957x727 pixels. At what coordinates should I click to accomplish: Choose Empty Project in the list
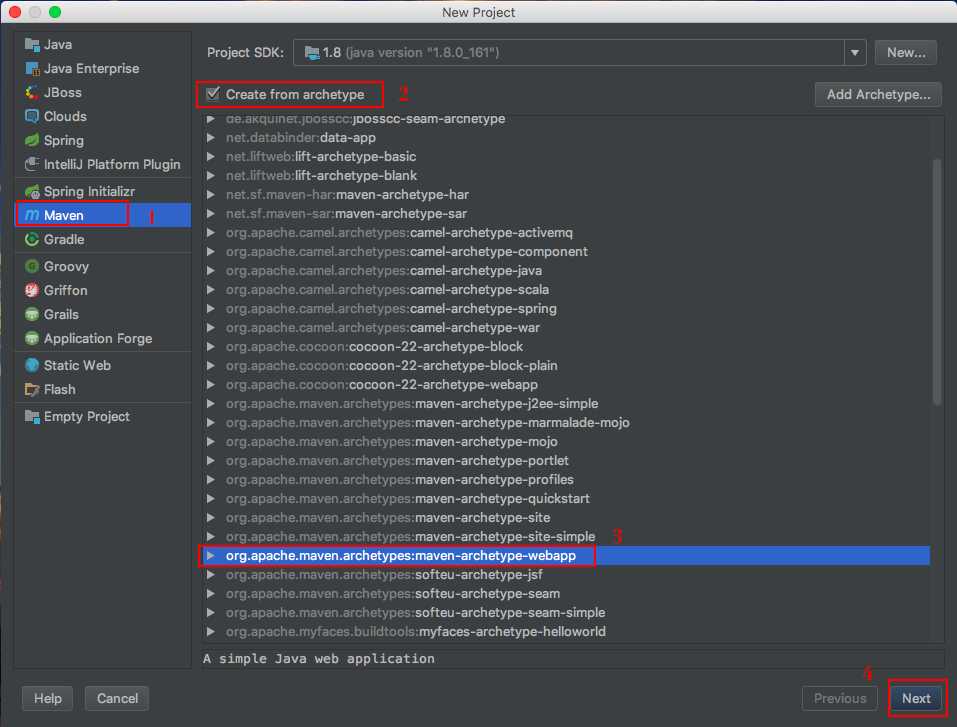point(86,417)
